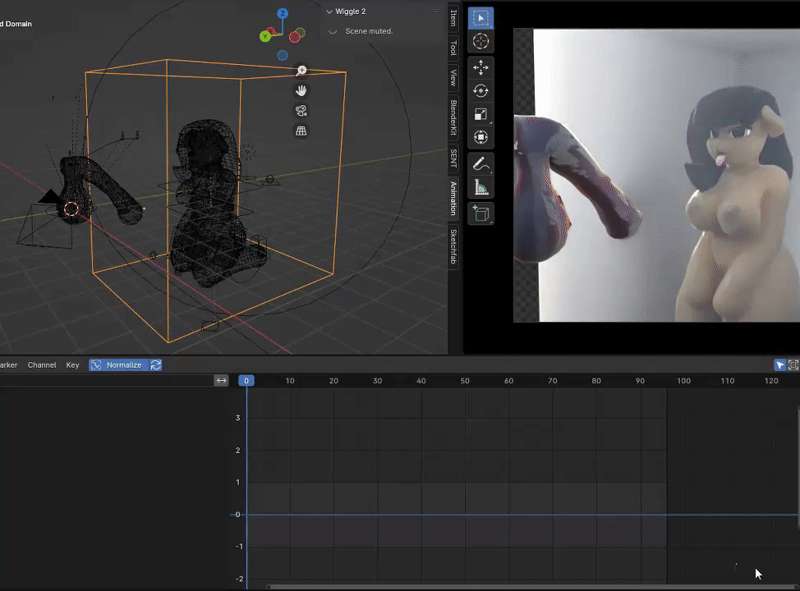
Task: Click the channel region swap arrows icon
Action: tap(221, 380)
